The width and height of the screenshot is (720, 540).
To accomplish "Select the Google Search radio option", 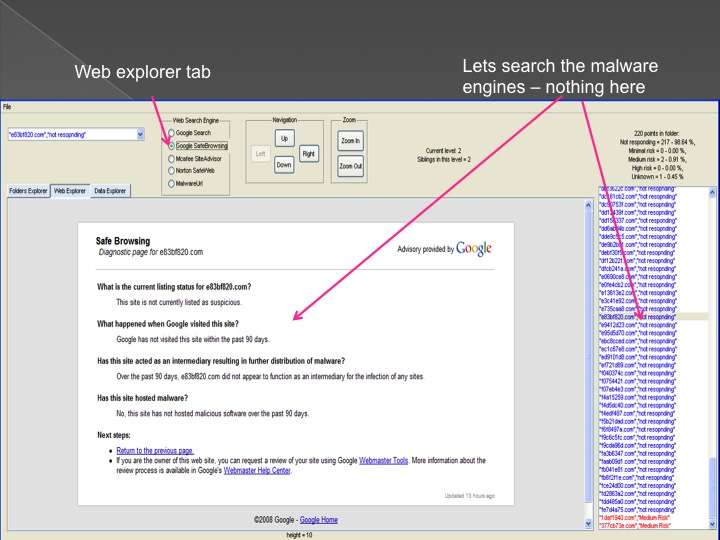I will (170, 133).
